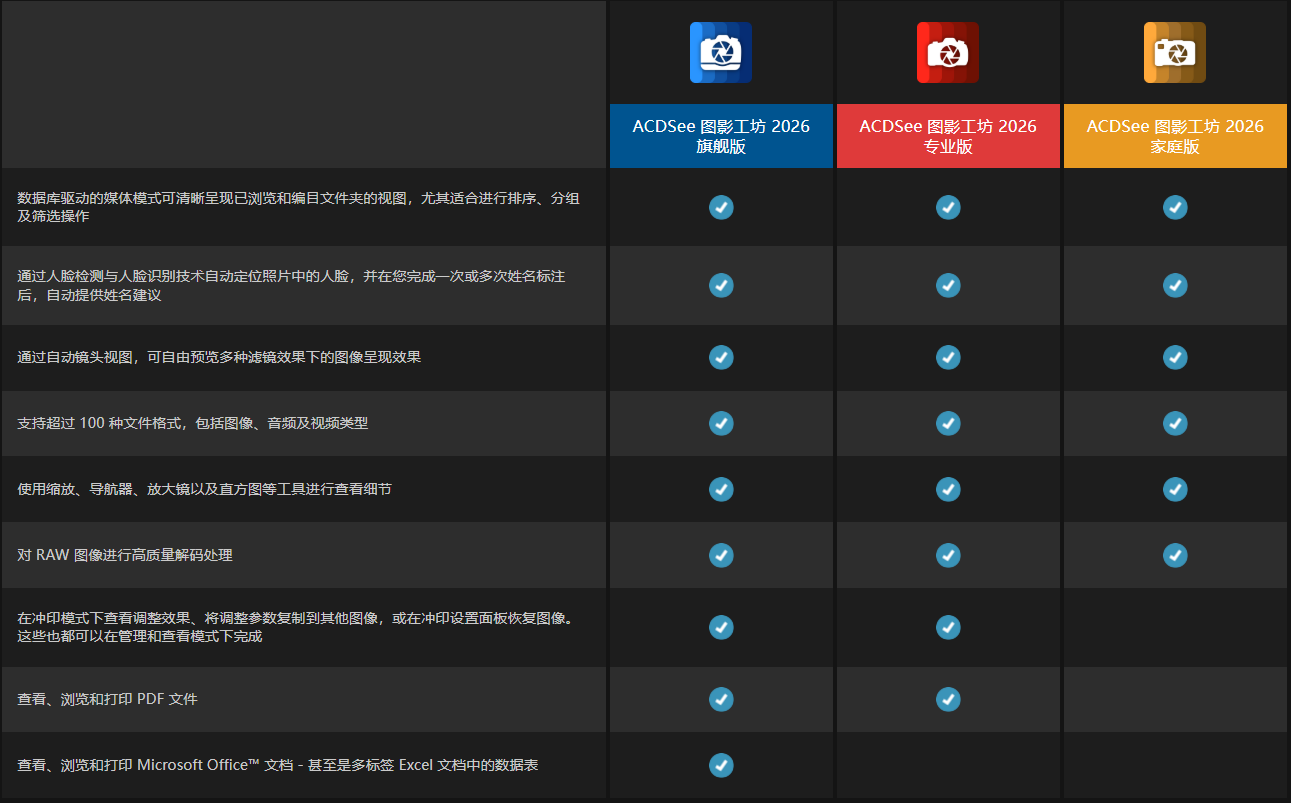Click 旗舰版 checkmark for Microsoft Office documents row
1291x803 pixels.
721,765
